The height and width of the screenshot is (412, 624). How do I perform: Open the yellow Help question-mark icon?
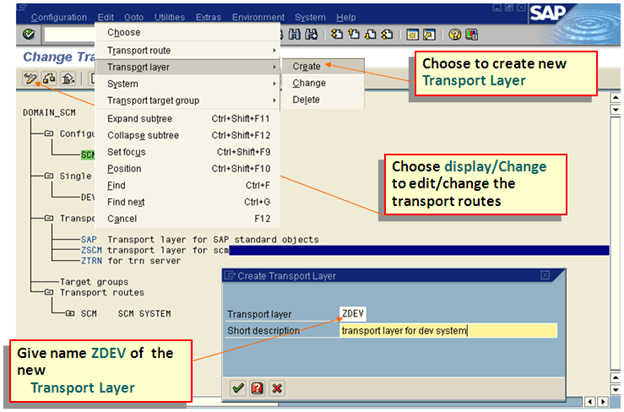click(454, 35)
